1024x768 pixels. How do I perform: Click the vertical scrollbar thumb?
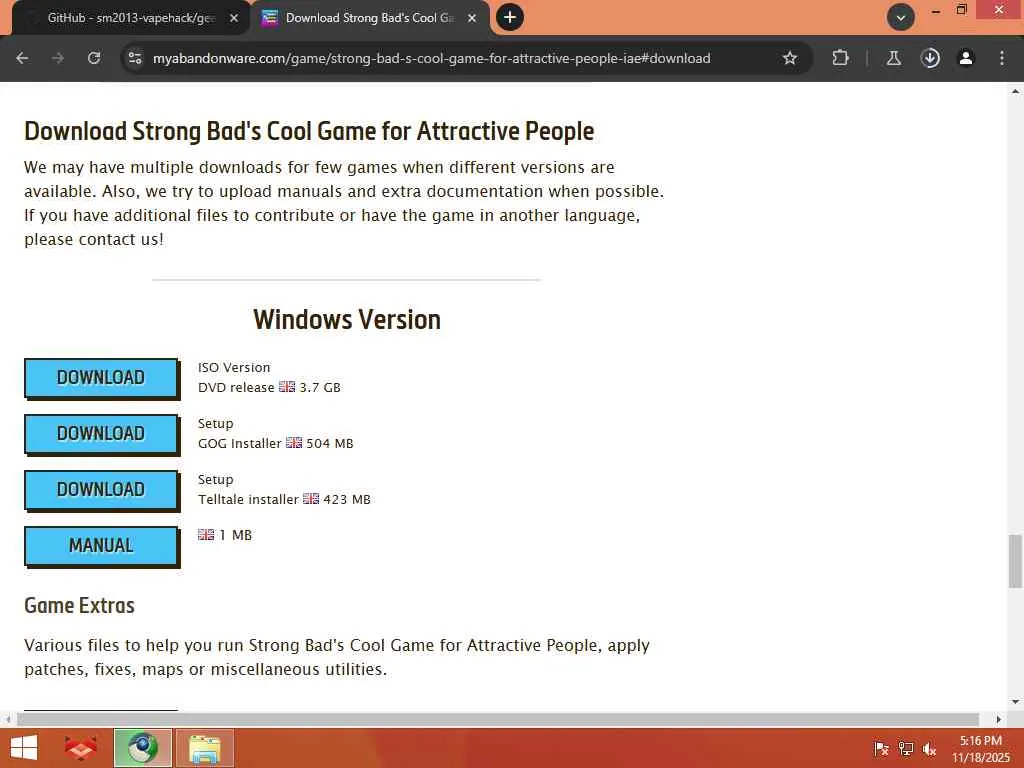click(x=1015, y=561)
